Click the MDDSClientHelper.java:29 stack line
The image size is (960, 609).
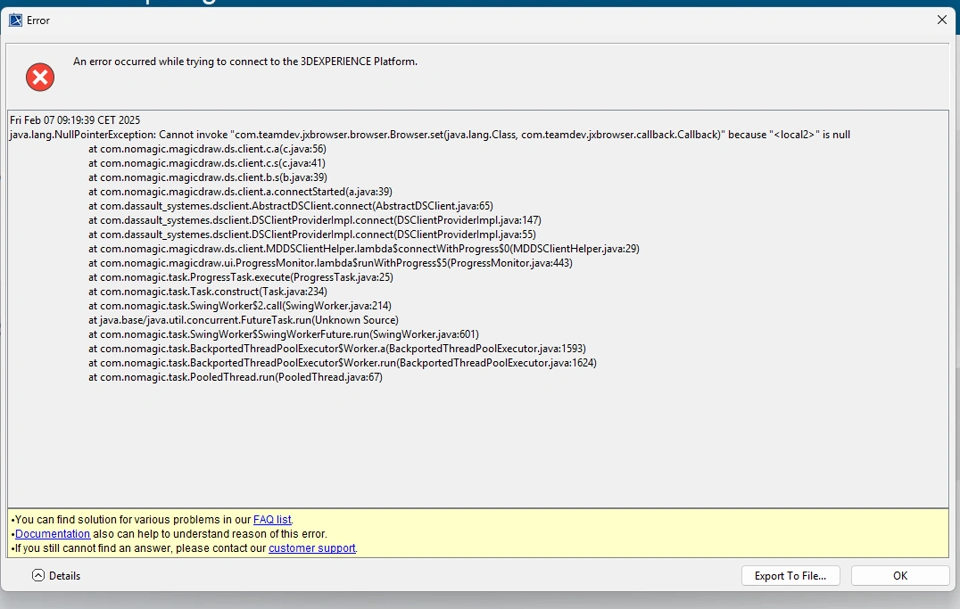364,248
